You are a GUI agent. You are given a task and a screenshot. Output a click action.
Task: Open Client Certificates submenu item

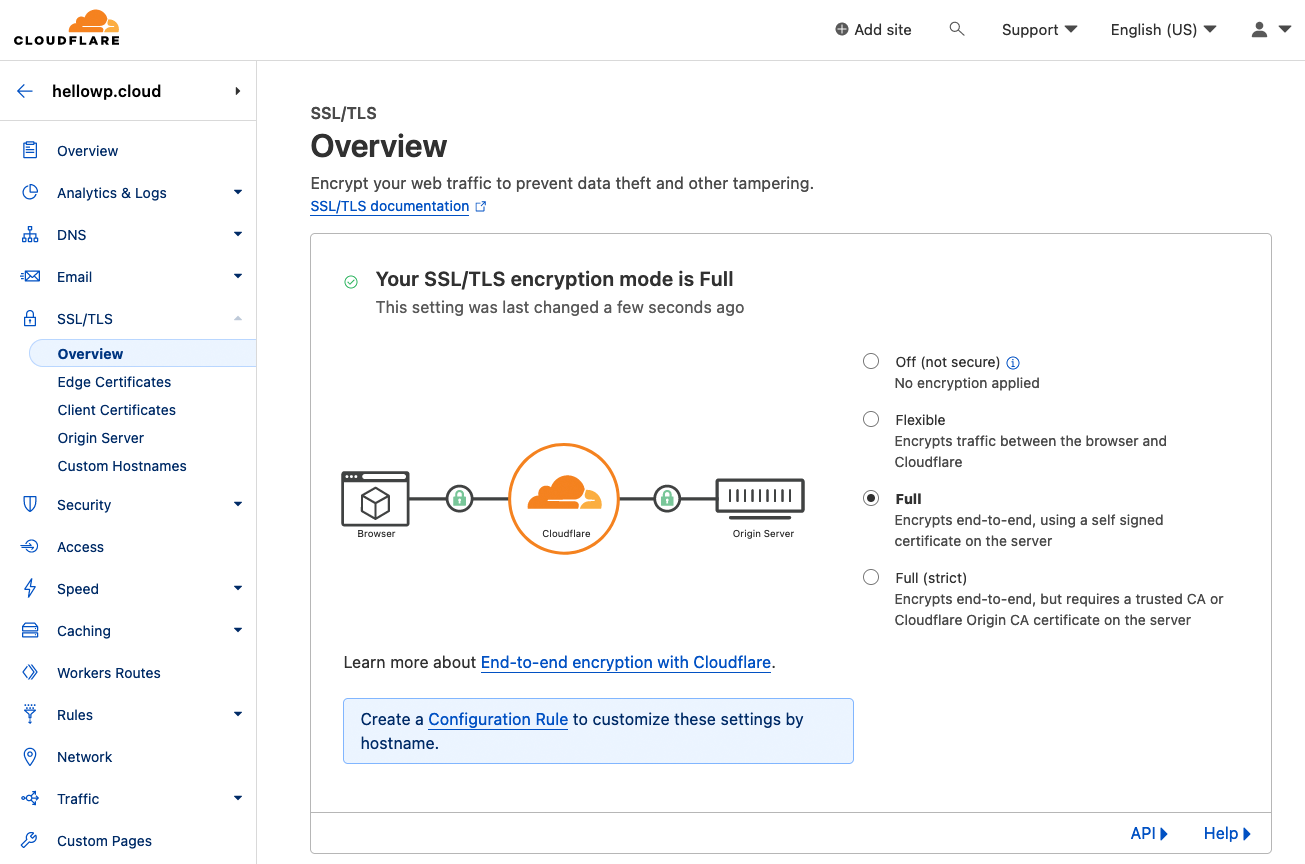click(x=117, y=410)
